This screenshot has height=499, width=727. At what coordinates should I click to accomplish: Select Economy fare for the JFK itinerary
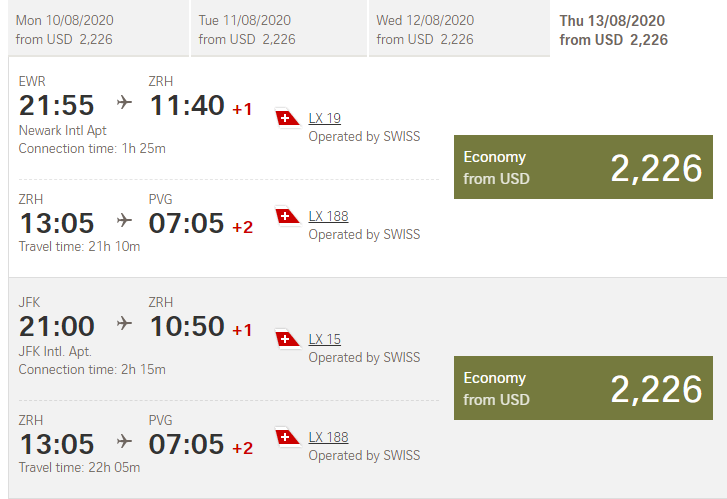point(584,388)
